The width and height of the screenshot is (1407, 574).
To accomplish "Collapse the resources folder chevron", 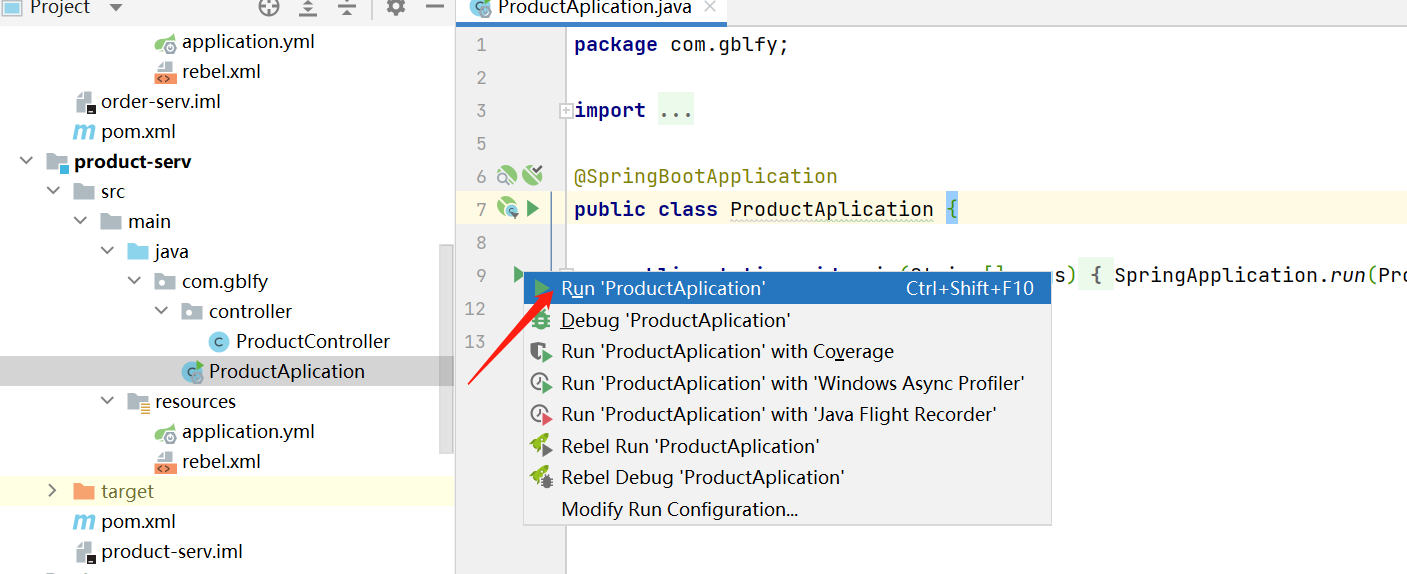I will (107, 401).
